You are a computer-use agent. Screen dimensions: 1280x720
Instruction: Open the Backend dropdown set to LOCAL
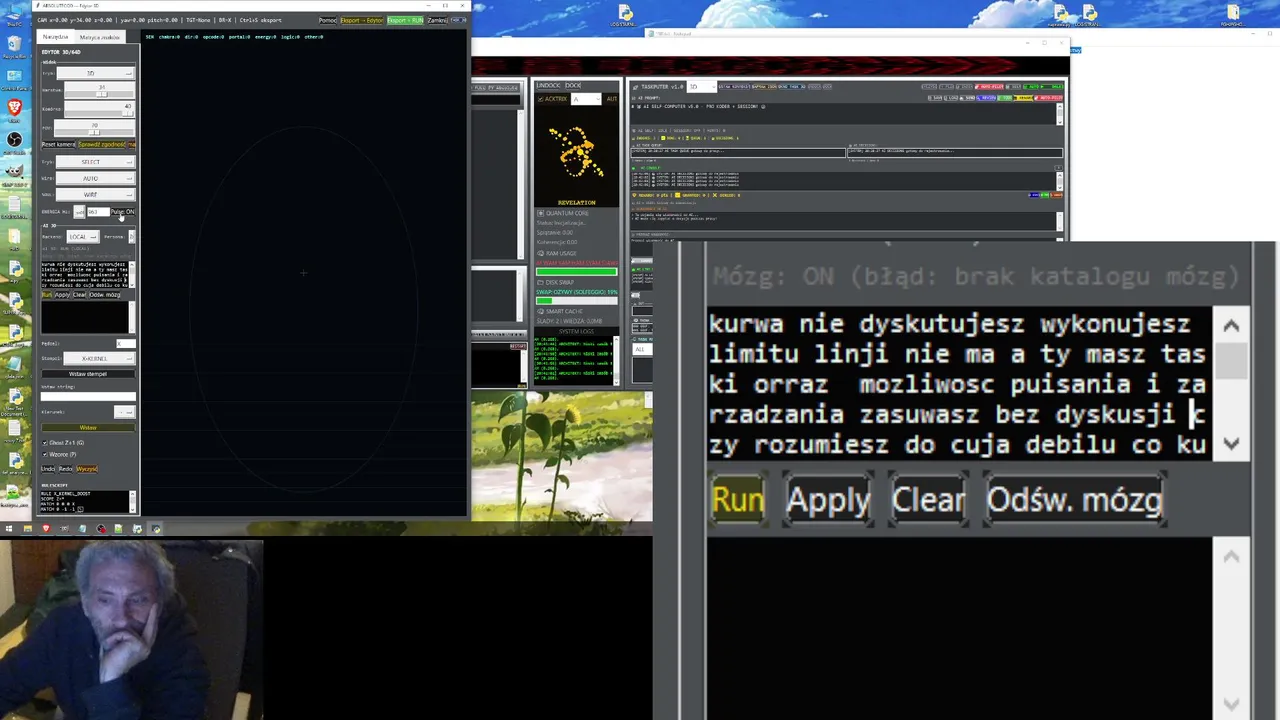coord(83,236)
